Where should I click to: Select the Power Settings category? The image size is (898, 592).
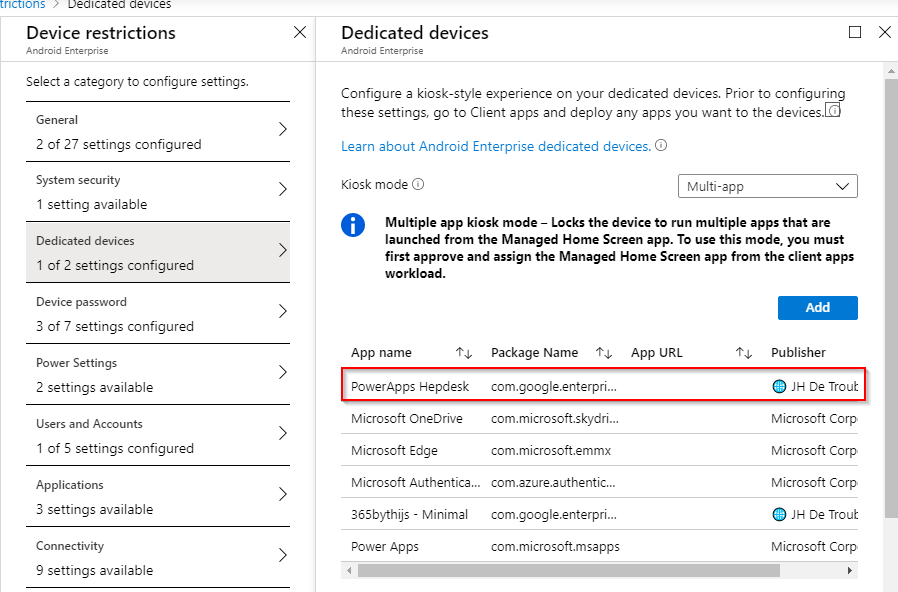pos(157,374)
